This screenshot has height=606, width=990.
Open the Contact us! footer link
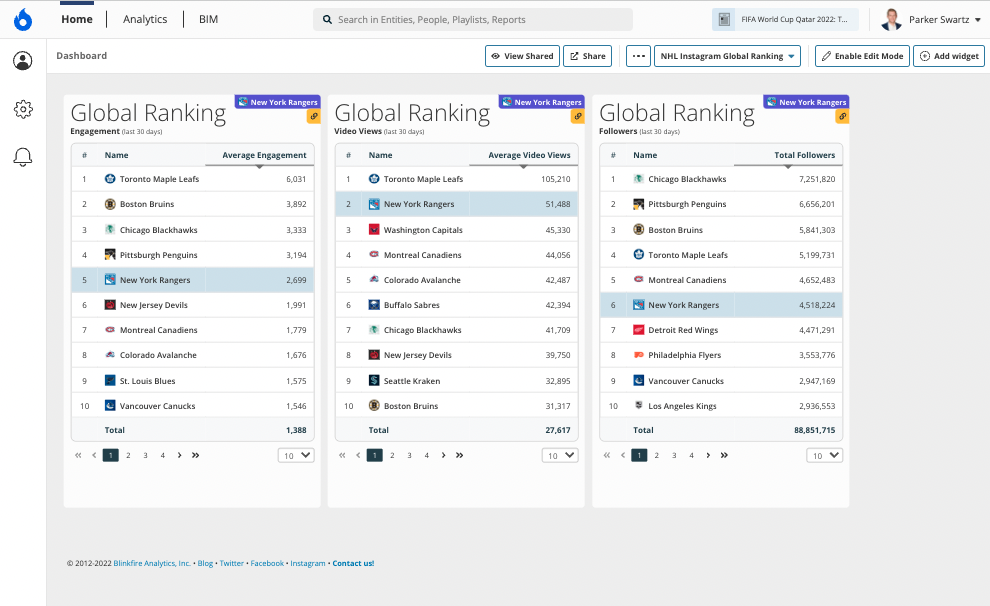[353, 563]
